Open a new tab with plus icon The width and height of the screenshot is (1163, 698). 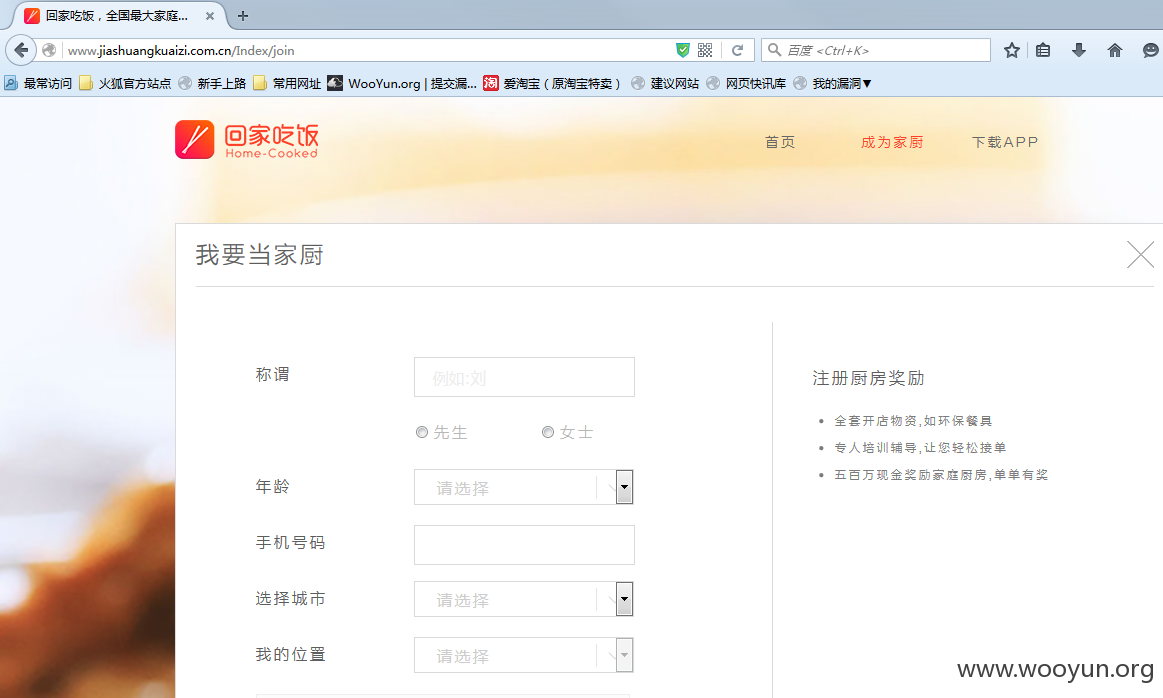tap(243, 16)
